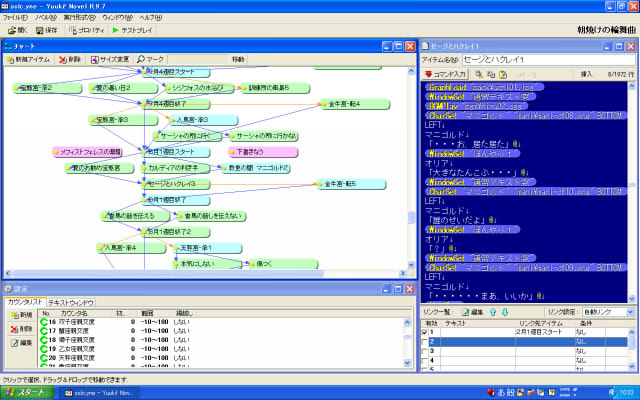Viewport: 640px width, 400px height.
Task: Click 挿入 in the script editor toolbar
Action: (586, 74)
